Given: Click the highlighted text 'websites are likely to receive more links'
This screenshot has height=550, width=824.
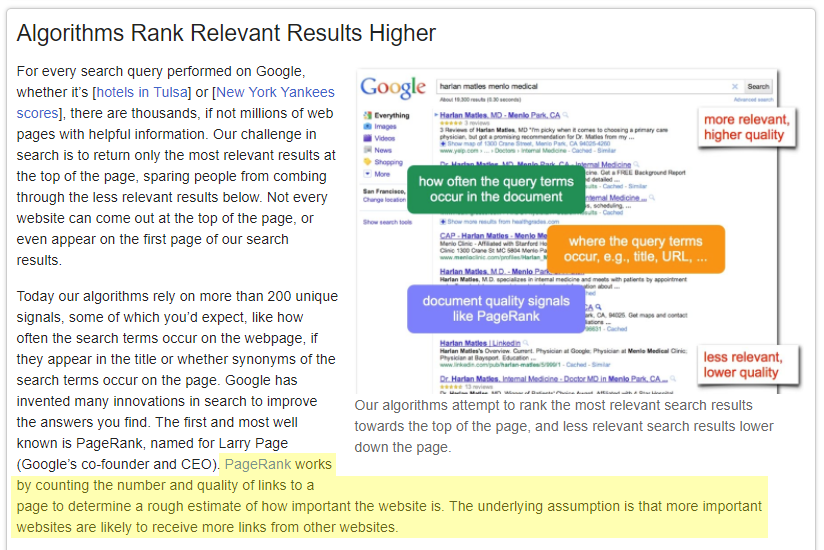Looking at the screenshot, I should (x=140, y=527).
